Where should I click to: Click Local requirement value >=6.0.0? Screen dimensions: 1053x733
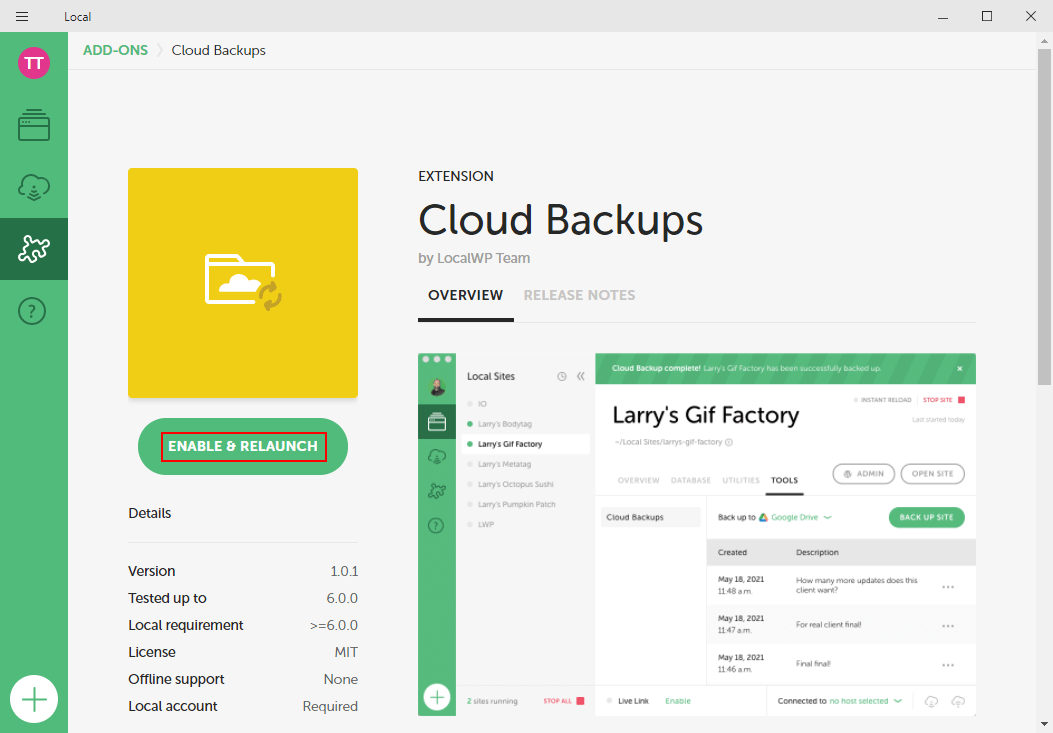pyautogui.click(x=334, y=625)
